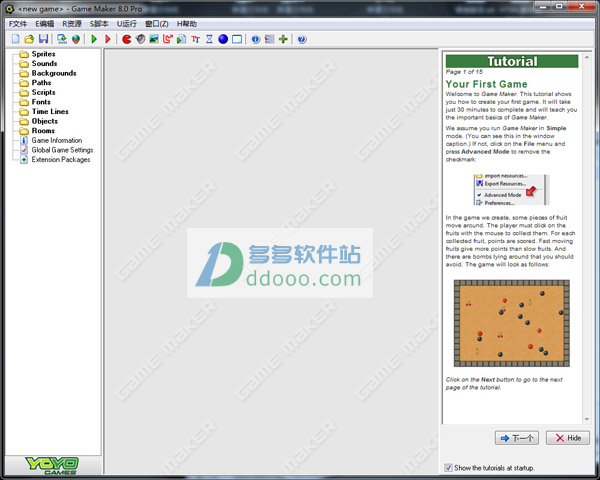The width and height of the screenshot is (600, 480).
Task: Run game in debug mode
Action: (x=108, y=39)
